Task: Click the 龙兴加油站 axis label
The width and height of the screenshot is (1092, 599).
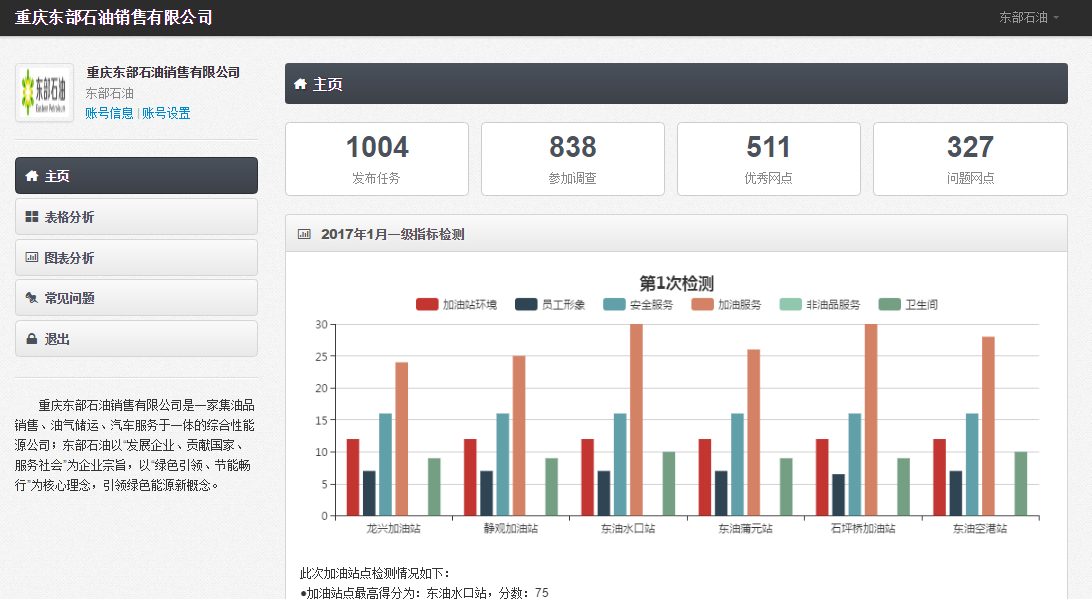Action: [x=393, y=529]
